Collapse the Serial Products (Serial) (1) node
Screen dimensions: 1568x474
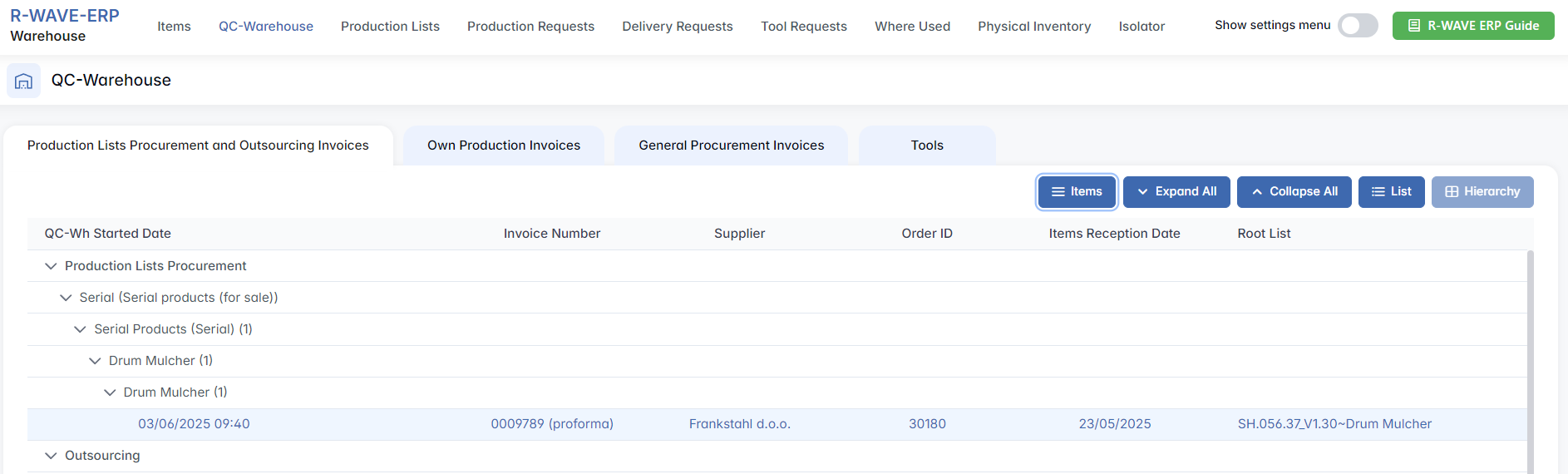click(80, 329)
